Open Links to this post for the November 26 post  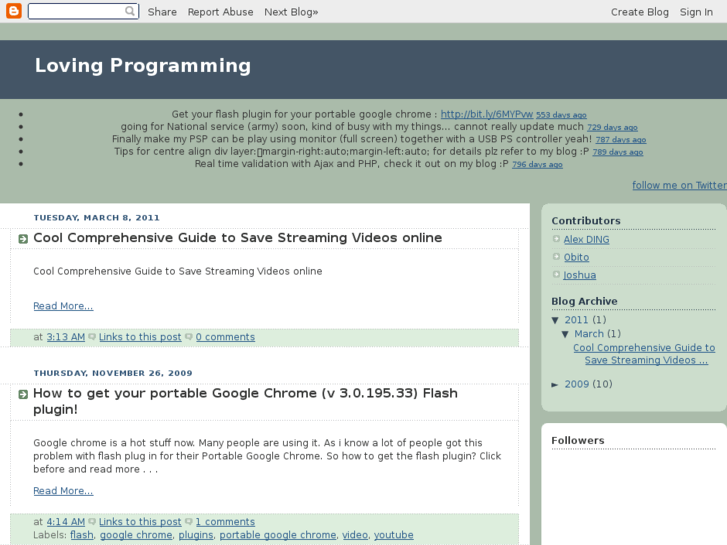[140, 522]
